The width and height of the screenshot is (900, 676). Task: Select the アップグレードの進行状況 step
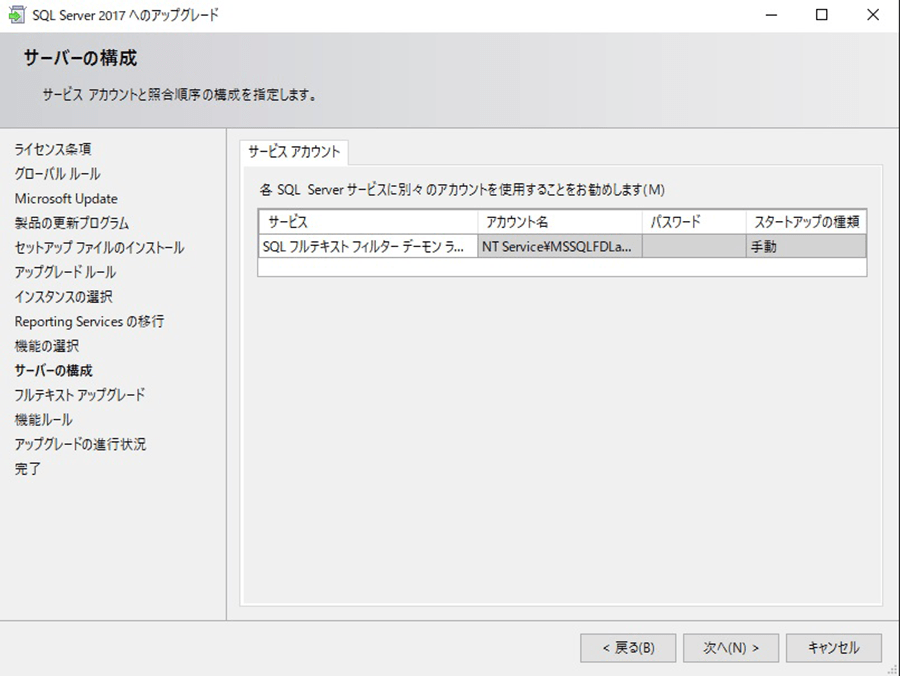click(80, 444)
